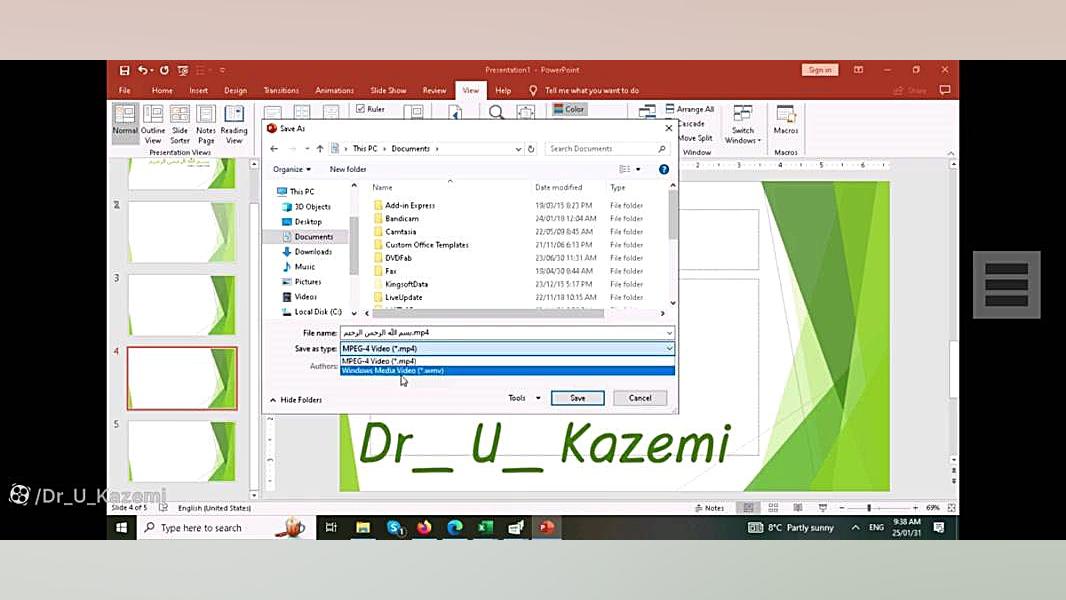Click the Slide Sorter icon in status bar
1066x600 pixels.
(x=773, y=508)
